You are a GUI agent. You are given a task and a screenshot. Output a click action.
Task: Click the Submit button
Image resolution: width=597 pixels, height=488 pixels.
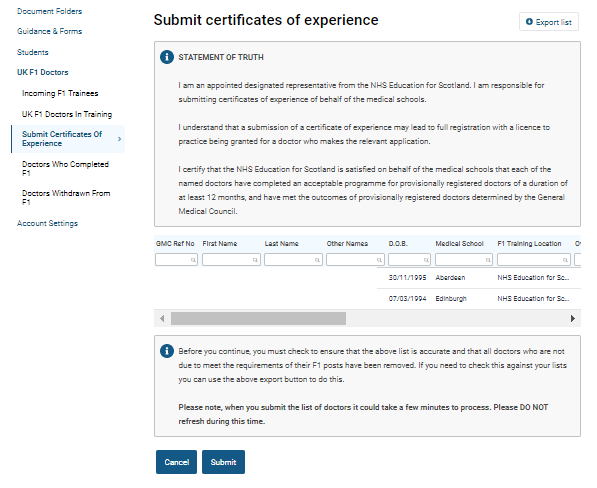223,462
